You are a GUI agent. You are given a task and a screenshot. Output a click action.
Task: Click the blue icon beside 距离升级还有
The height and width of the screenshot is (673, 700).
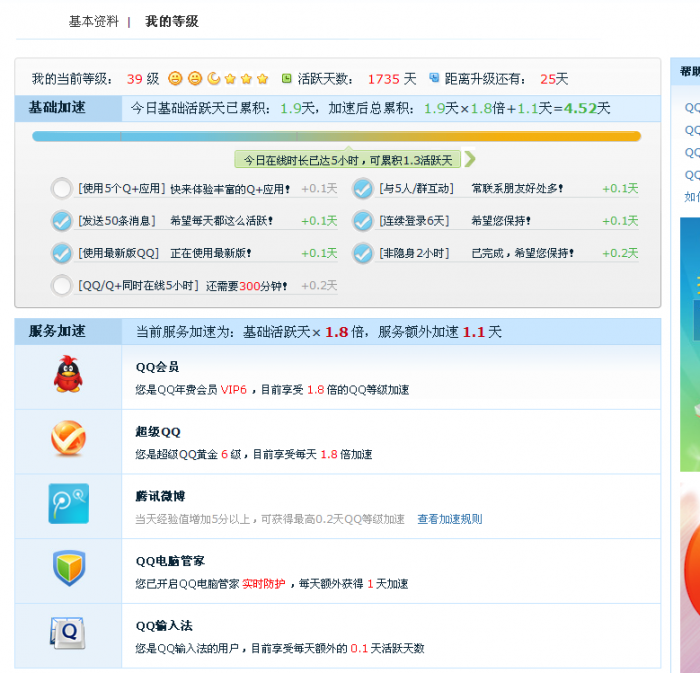point(434,78)
